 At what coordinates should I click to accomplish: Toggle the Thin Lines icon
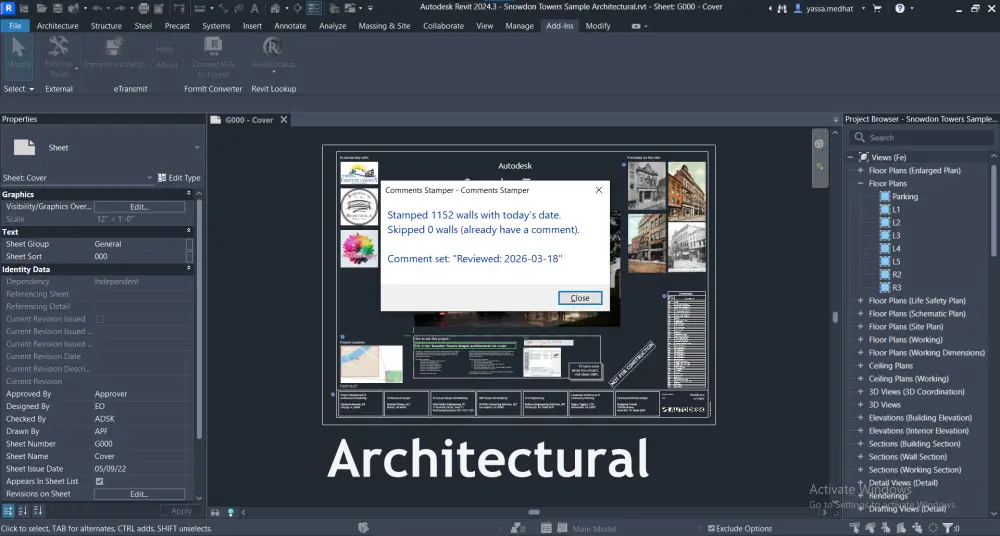(x=314, y=8)
